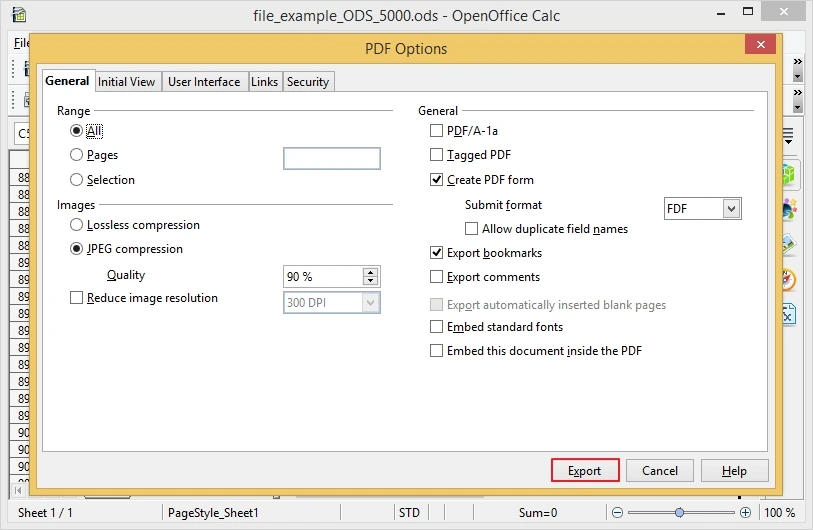Enable Embed this document inside the PDF
This screenshot has height=530, width=813.
click(437, 351)
